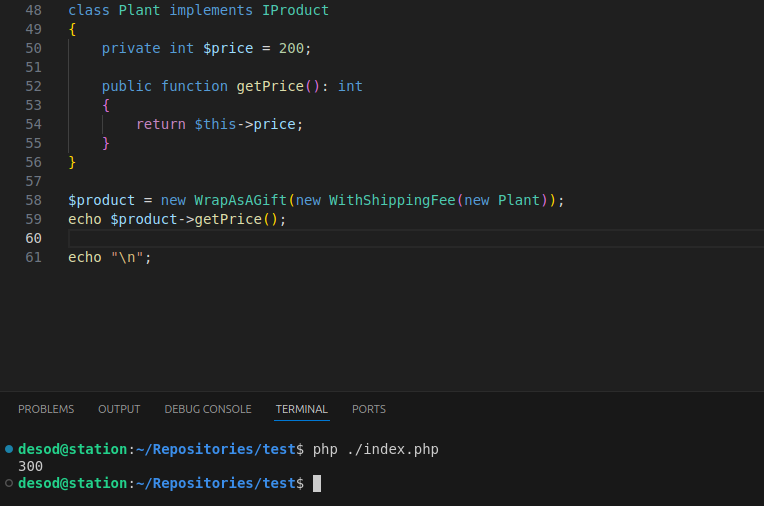Select the TERMINAL panel tab
The height and width of the screenshot is (506, 764).
pyautogui.click(x=301, y=409)
